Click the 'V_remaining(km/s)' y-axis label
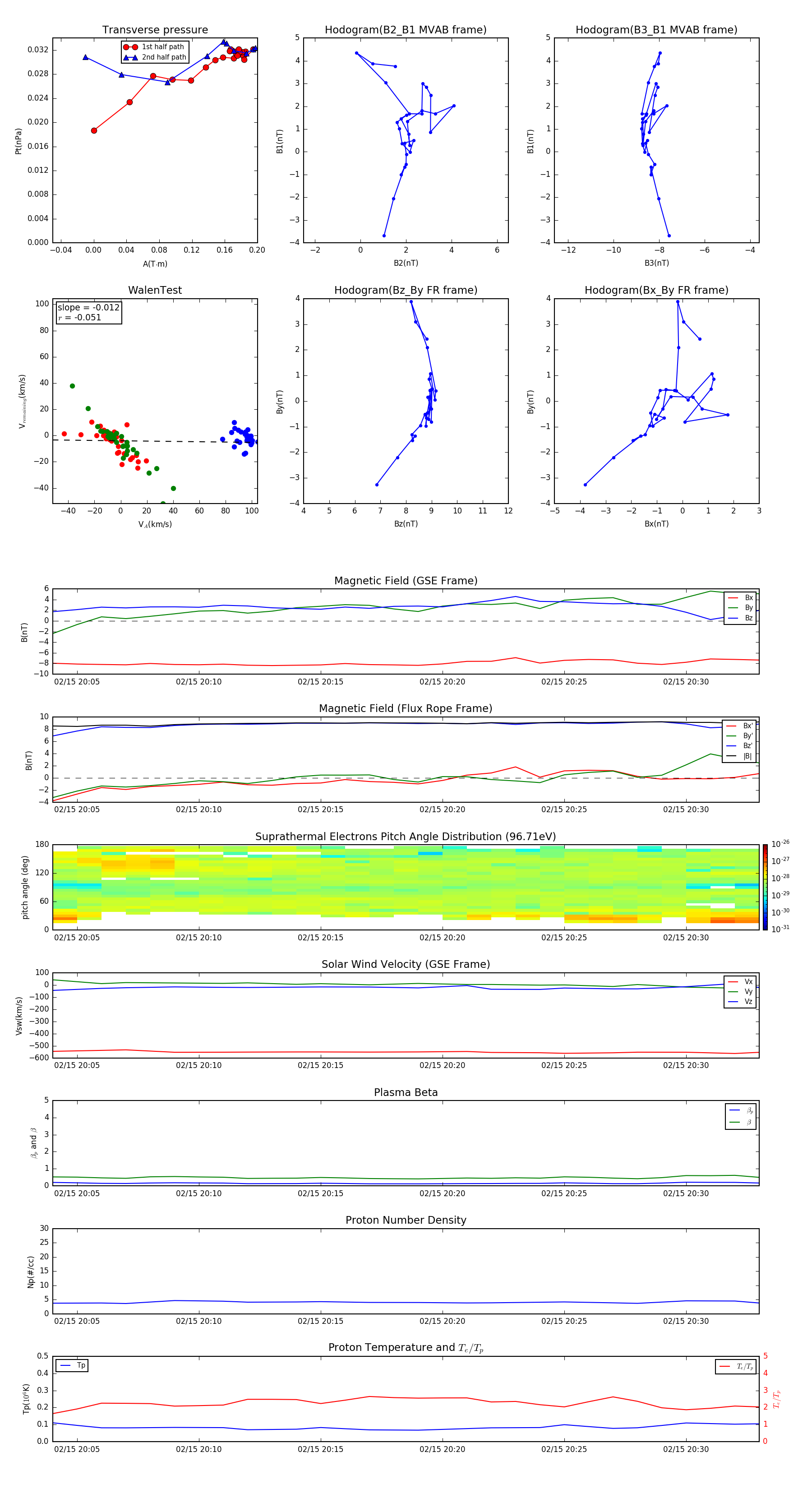 pos(22,401)
